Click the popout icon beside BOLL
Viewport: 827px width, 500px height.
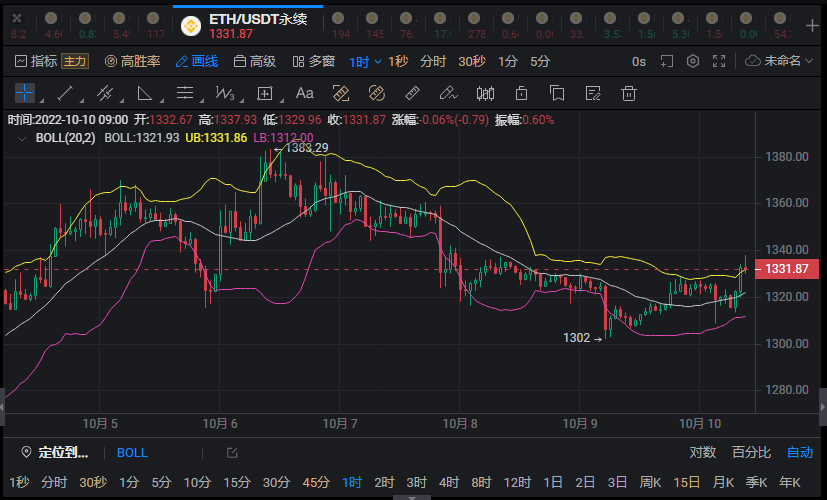click(x=232, y=453)
